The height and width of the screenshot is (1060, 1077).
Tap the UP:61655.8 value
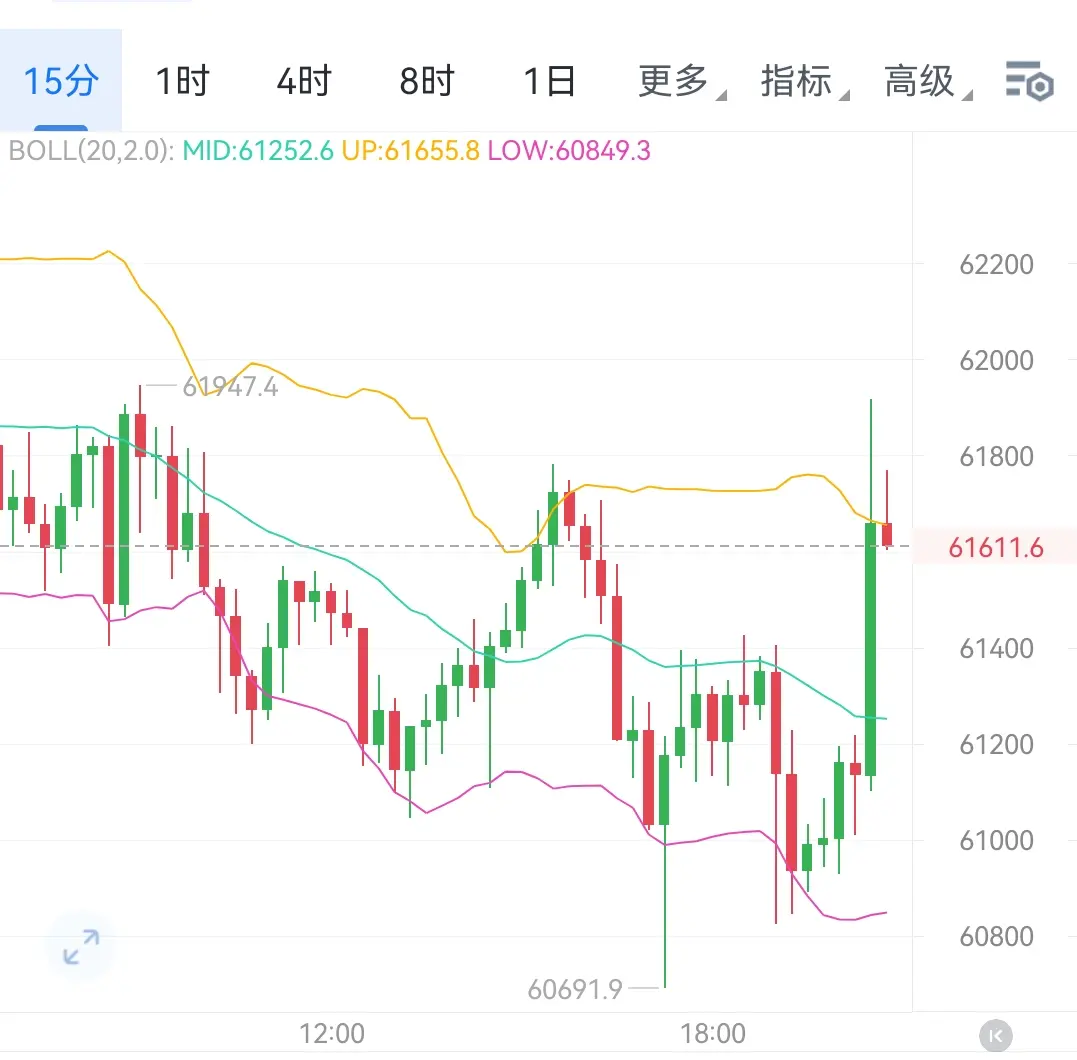tap(410, 150)
